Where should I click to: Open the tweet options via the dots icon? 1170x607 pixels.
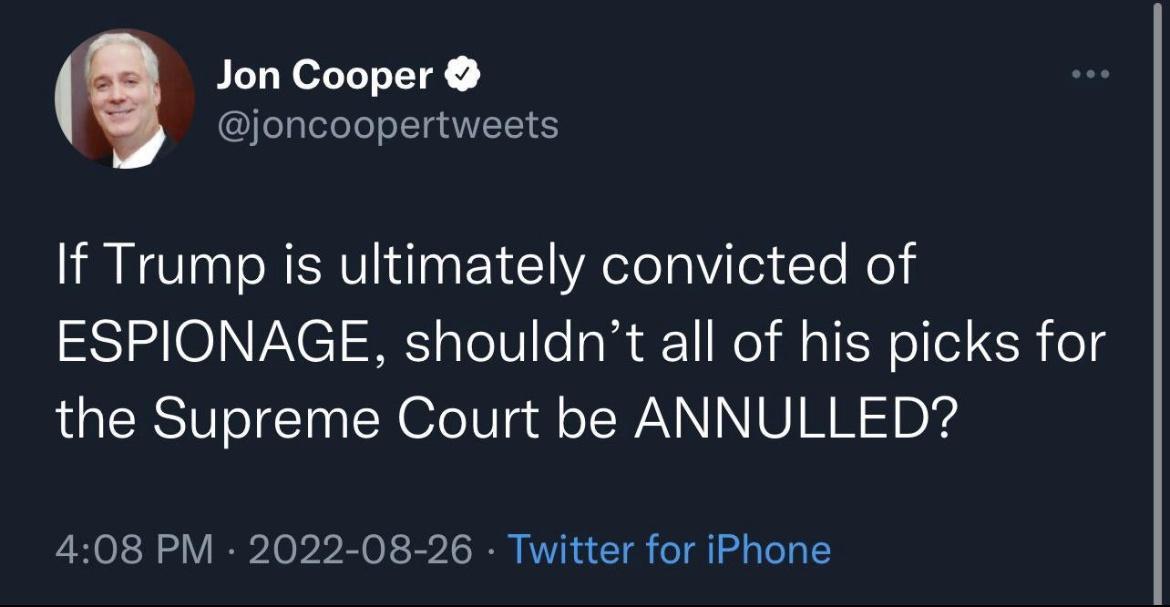[1092, 72]
